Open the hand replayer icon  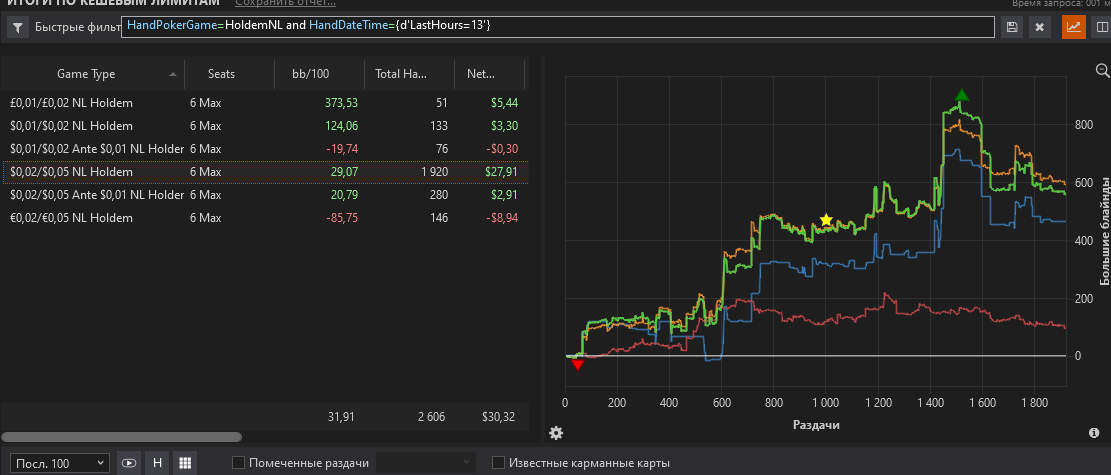pyautogui.click(x=128, y=463)
